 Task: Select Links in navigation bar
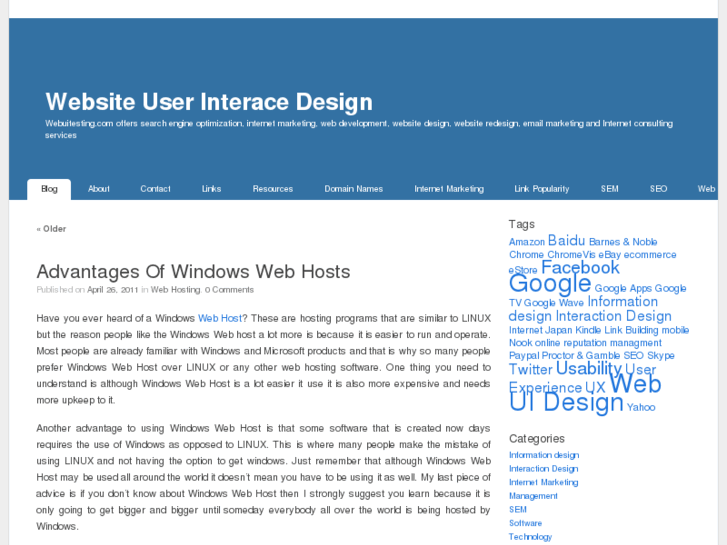[x=211, y=189]
